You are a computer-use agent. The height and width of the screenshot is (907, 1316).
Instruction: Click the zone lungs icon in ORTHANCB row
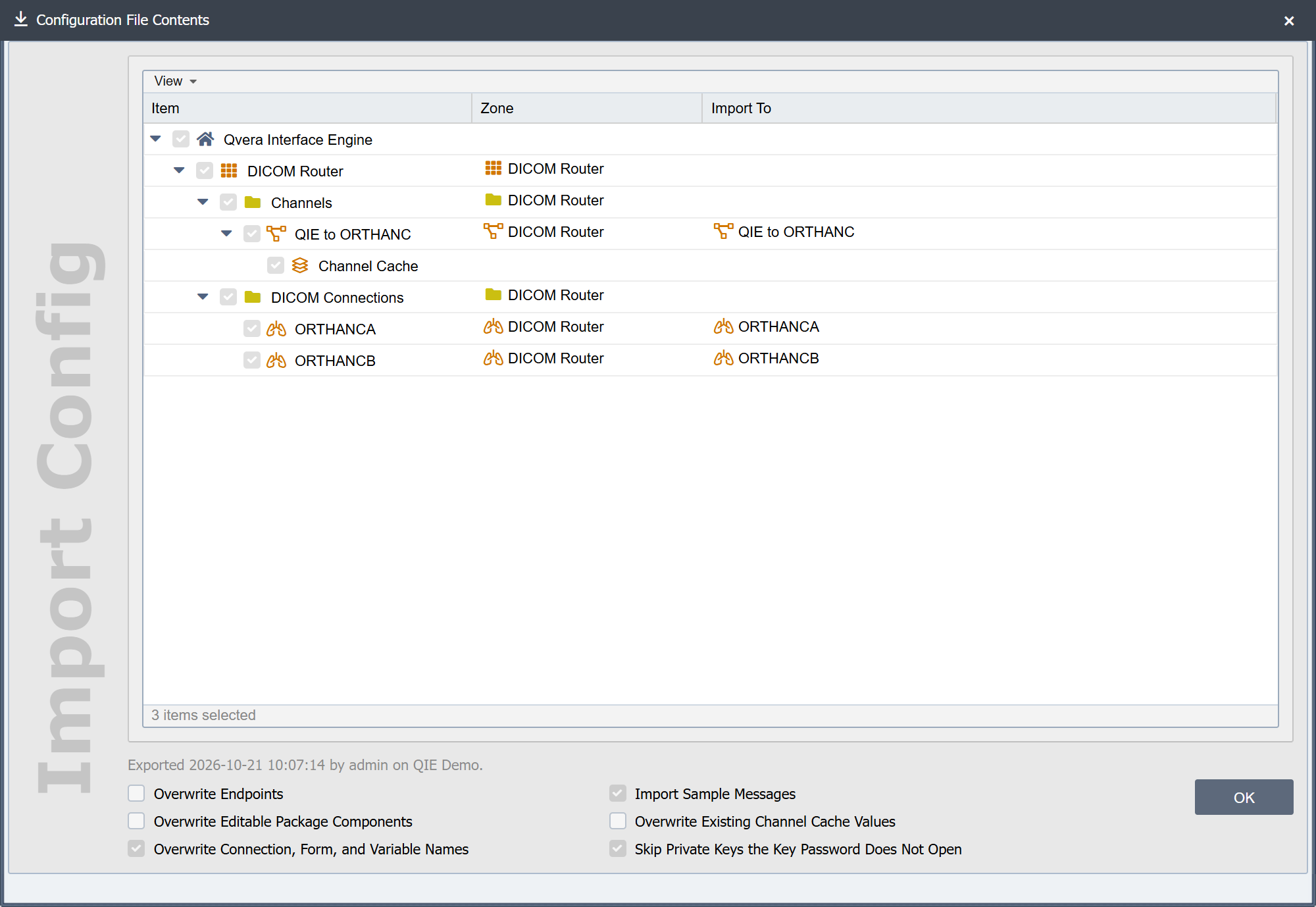[493, 357]
